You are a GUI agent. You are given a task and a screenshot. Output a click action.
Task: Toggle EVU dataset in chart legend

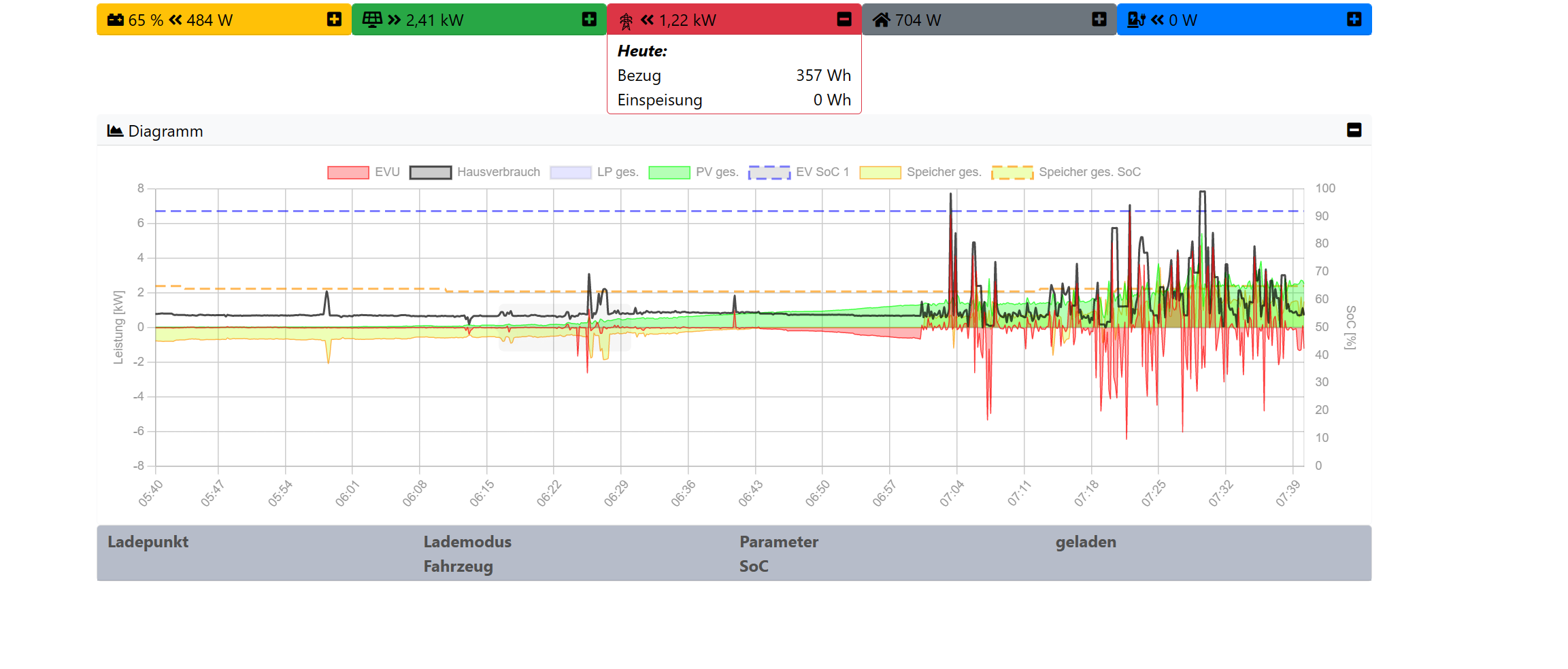(386, 172)
